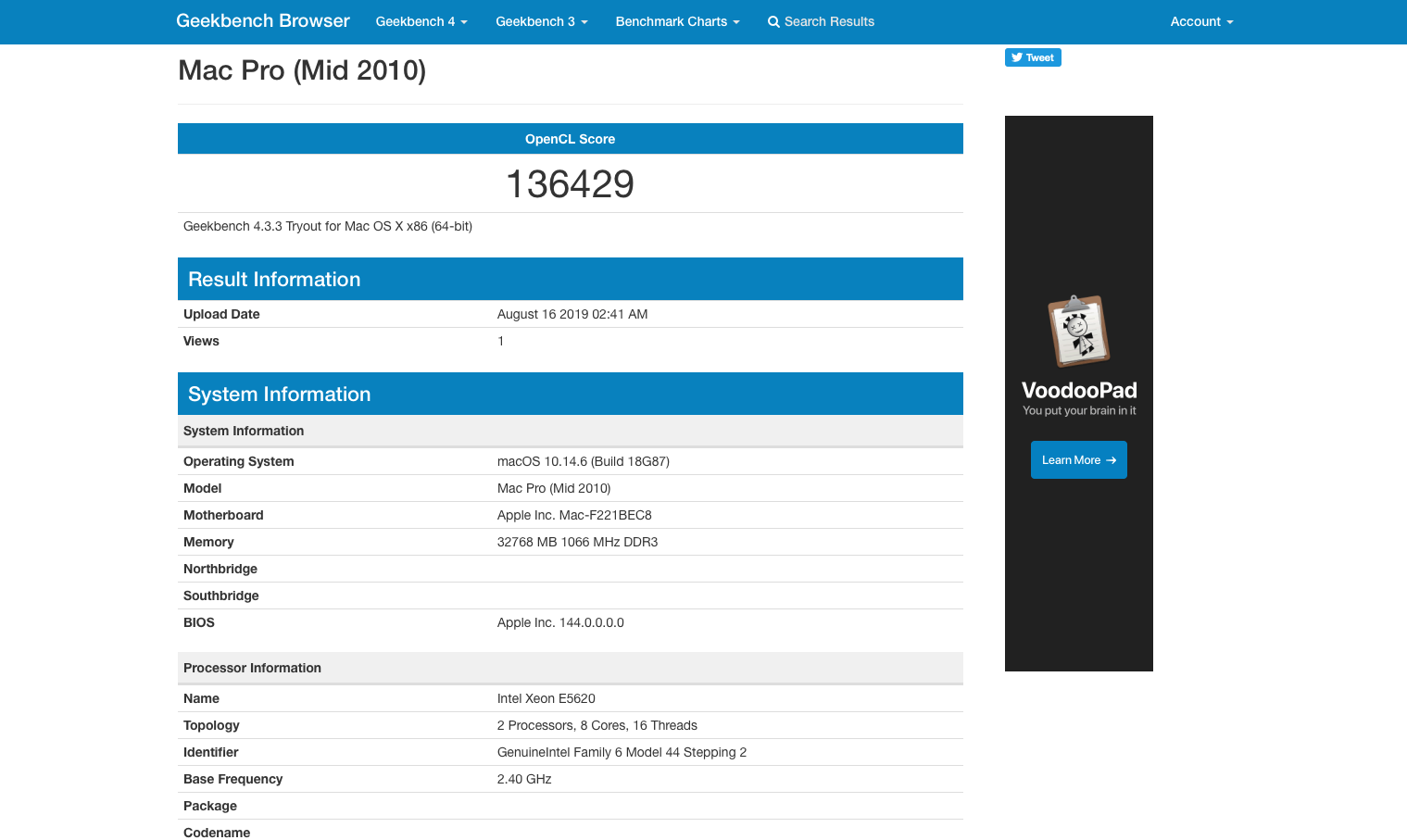The height and width of the screenshot is (840, 1407).
Task: Select the Model value Mac Pro (Mid 2010)
Action: tap(554, 488)
